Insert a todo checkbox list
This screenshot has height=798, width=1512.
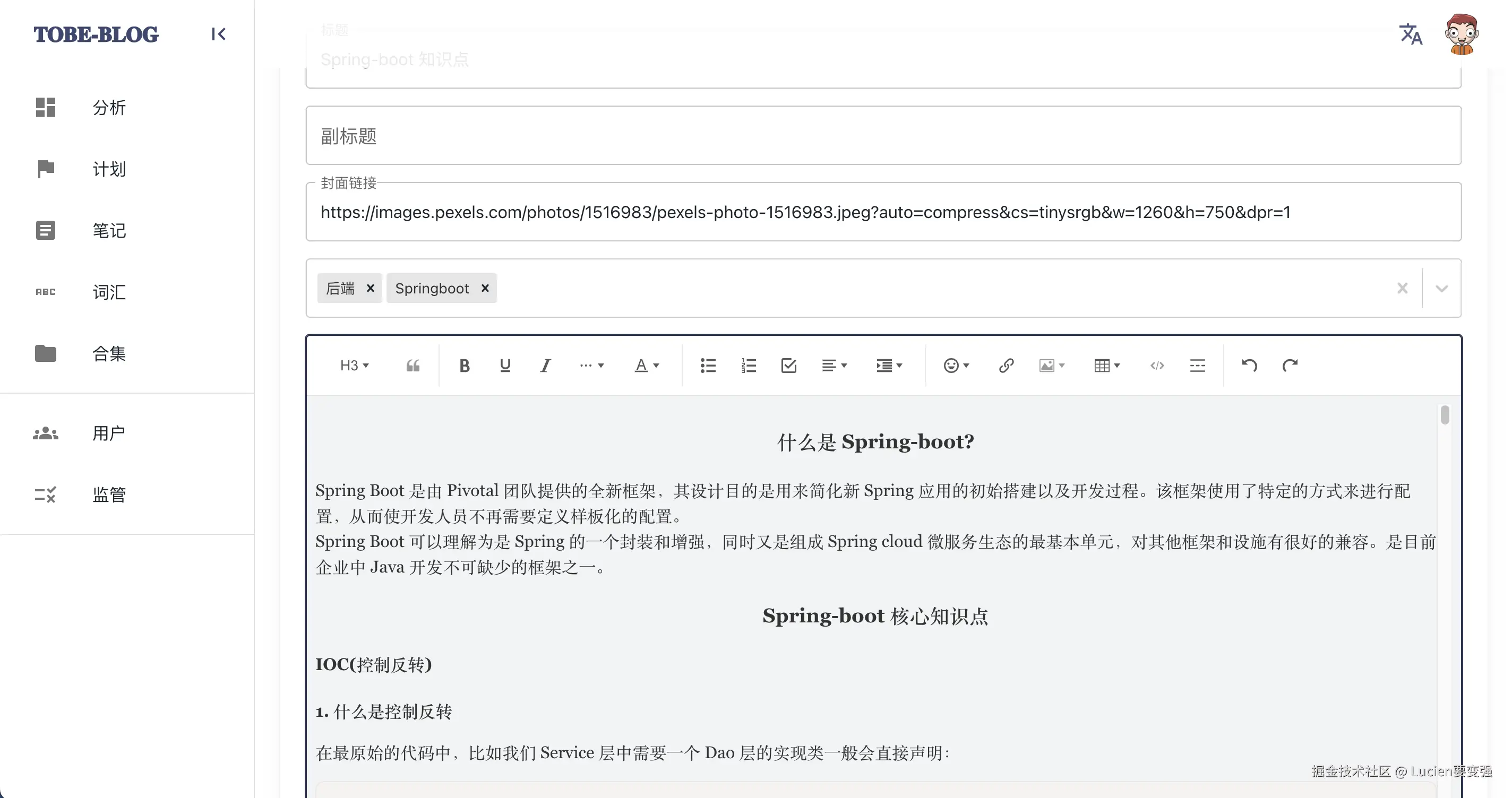coord(789,366)
